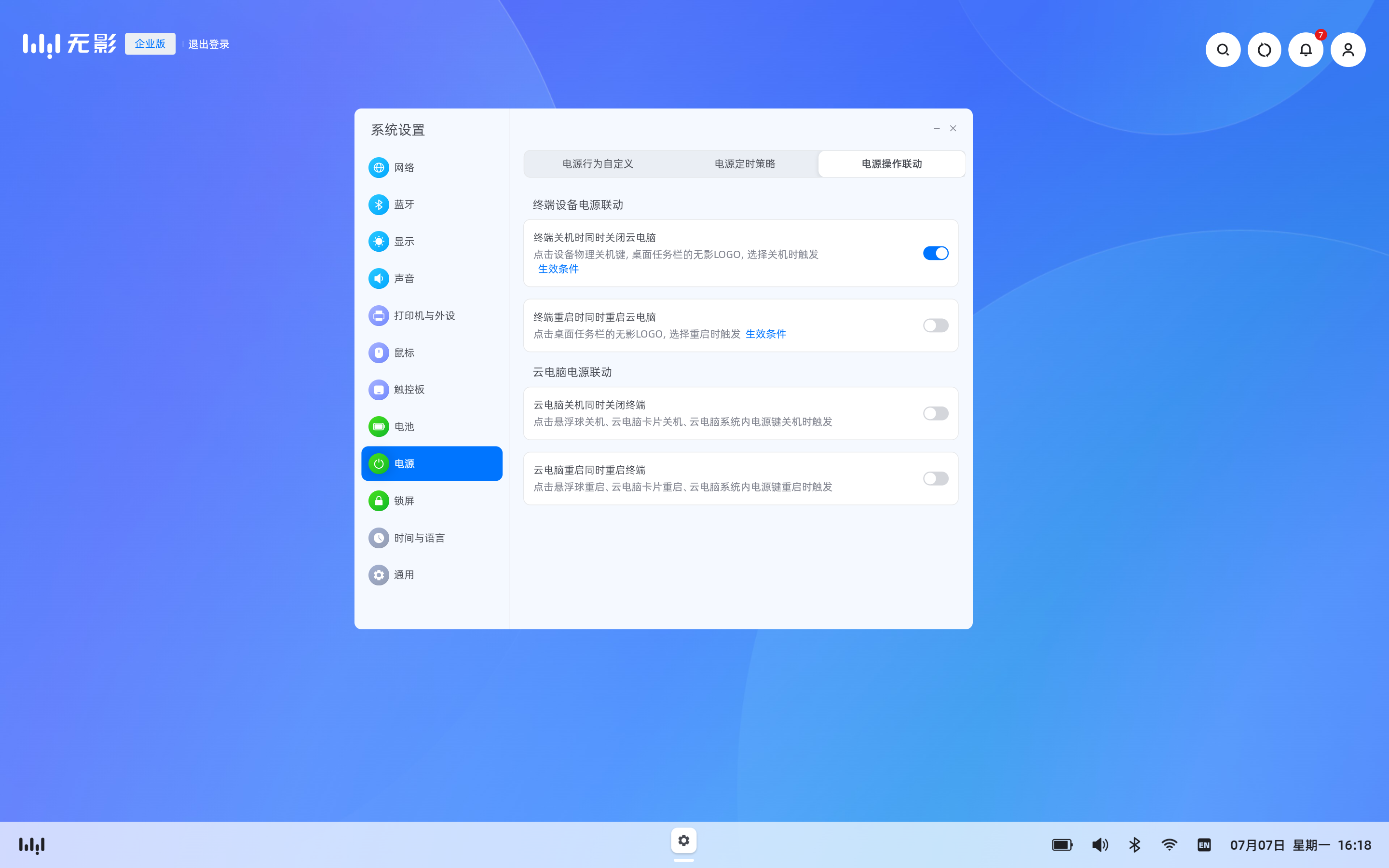Enable 云电脑重启同时重启终端 switch
Screen dimensions: 1389x868
[935, 478]
